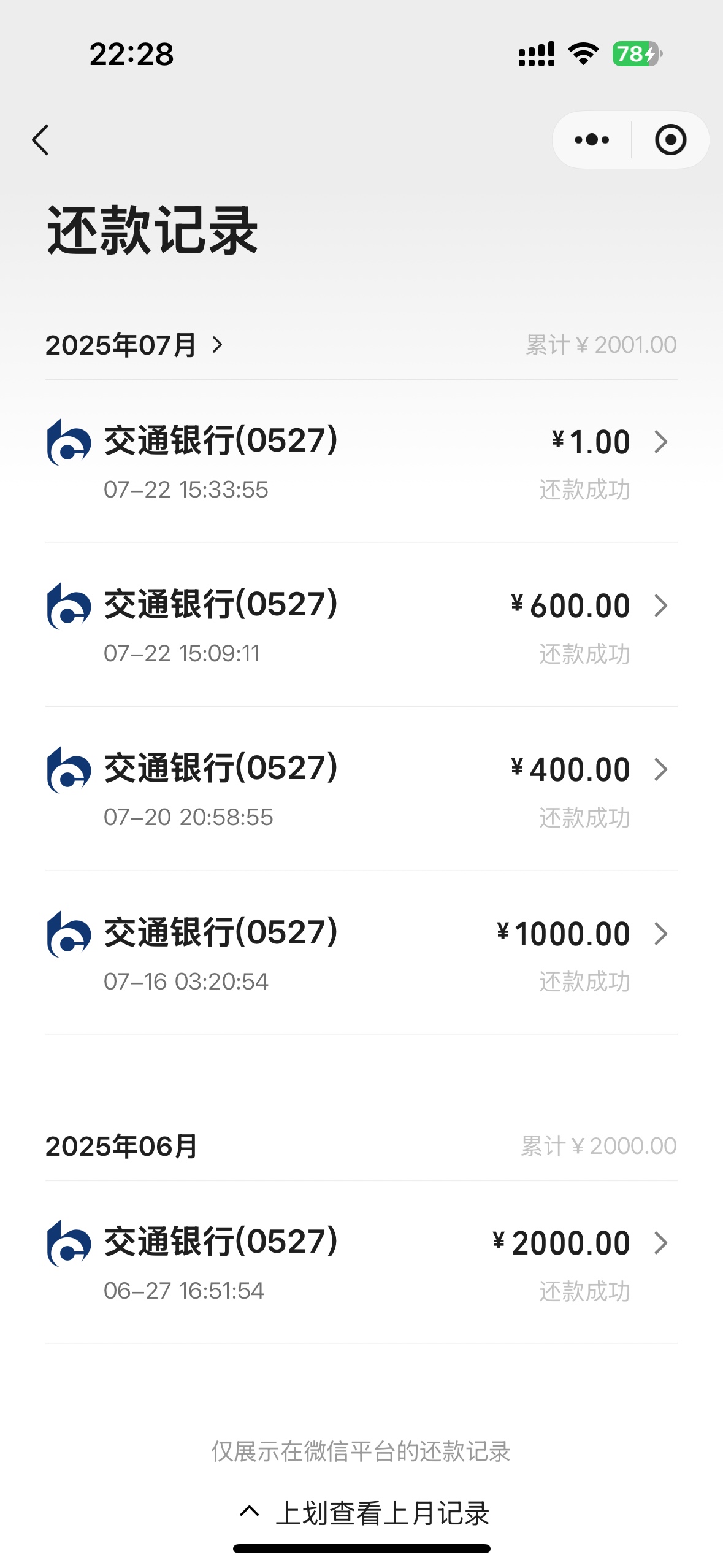Tap bank logo on ¥1000.00 repayment
Screen dimensions: 723x1568
(x=69, y=934)
